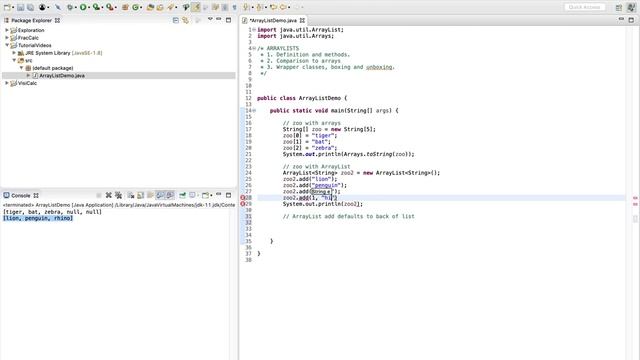This screenshot has width=640, height=360.
Task: Click Remove All Terminated Launches icon
Action: point(118,195)
